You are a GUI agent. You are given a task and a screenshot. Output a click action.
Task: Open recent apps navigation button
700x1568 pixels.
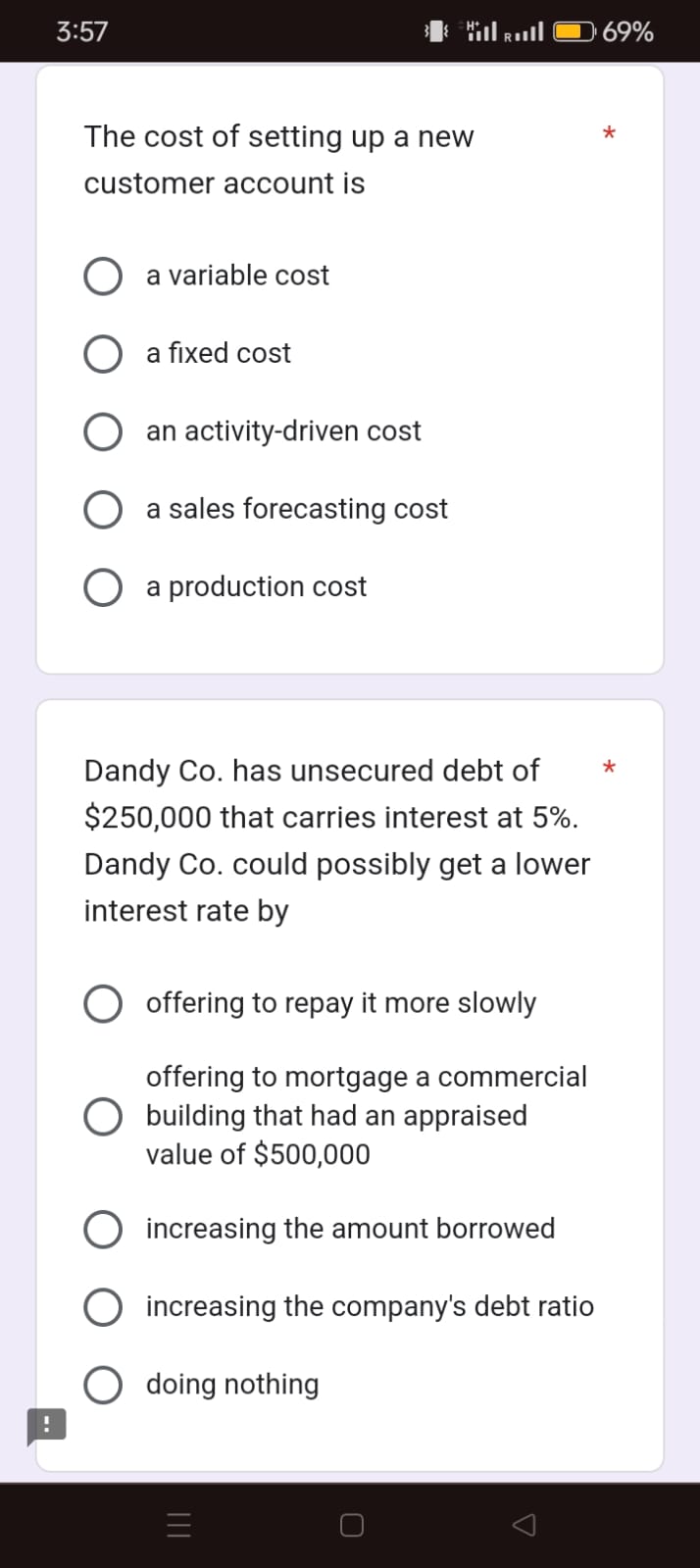[x=178, y=1525]
